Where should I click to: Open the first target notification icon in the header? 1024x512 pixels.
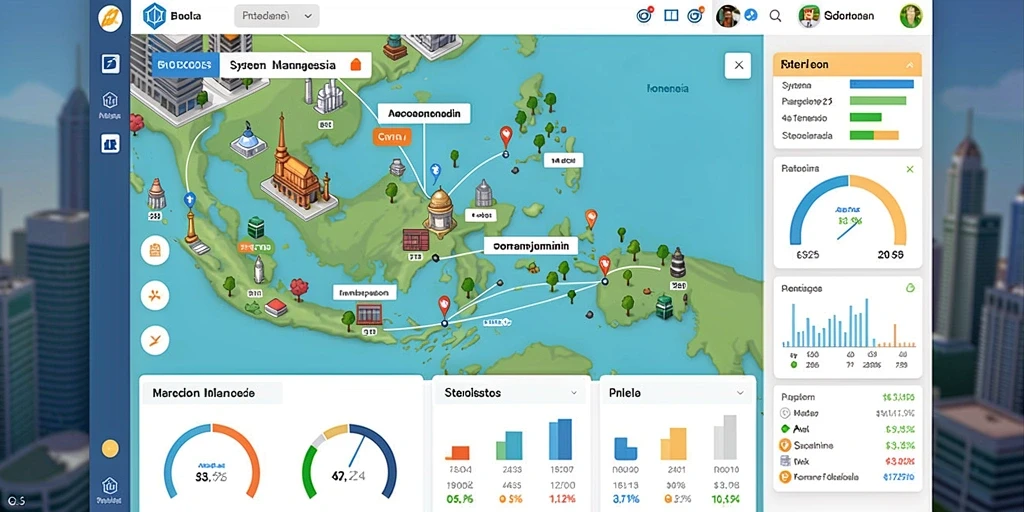645,16
